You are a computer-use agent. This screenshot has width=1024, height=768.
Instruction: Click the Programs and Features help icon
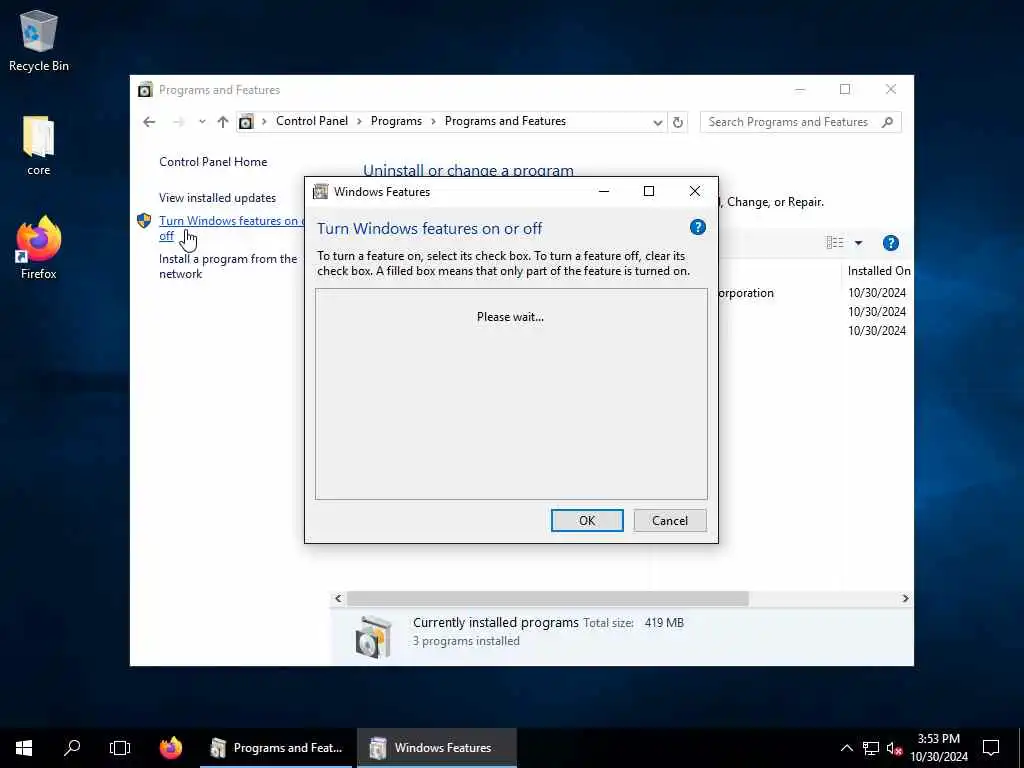890,243
